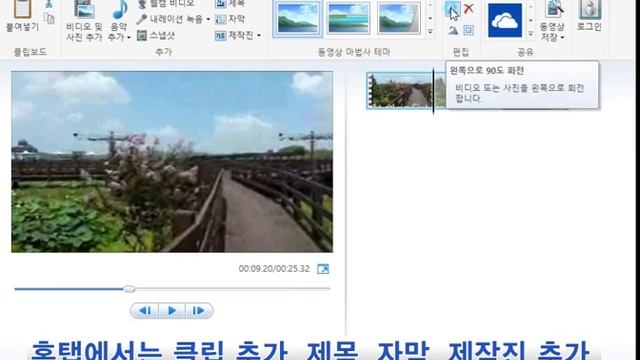The image size is (640, 360).
Task: Click the 붙여넣기 (Paste) clipboard icon
Action: coord(22,9)
